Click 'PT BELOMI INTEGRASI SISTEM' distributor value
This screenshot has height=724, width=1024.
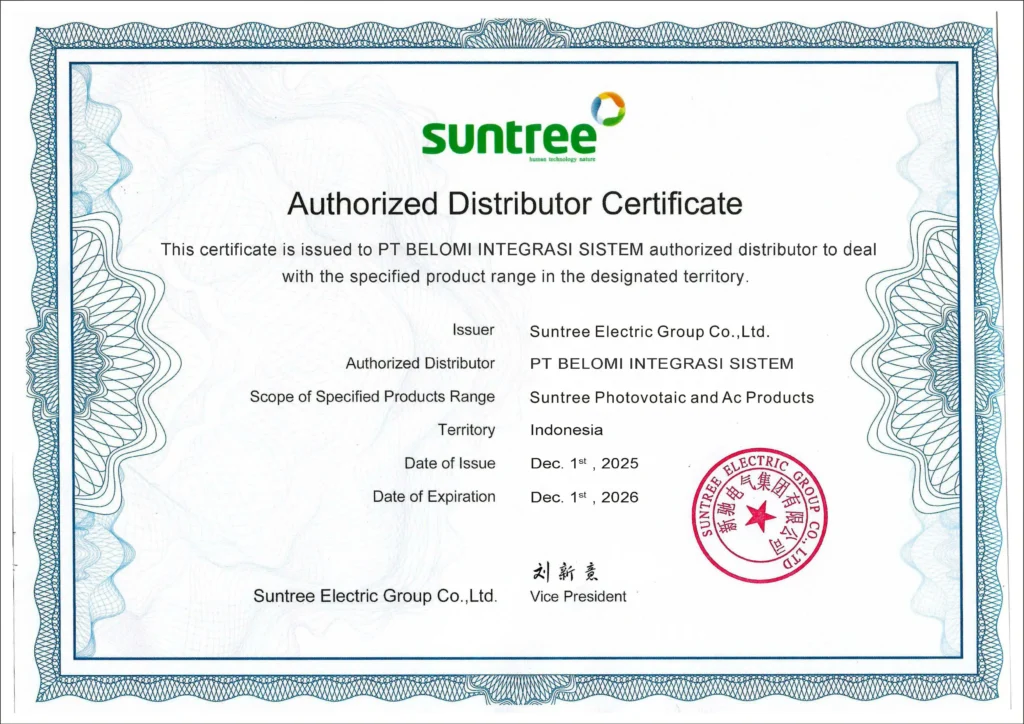(x=662, y=364)
